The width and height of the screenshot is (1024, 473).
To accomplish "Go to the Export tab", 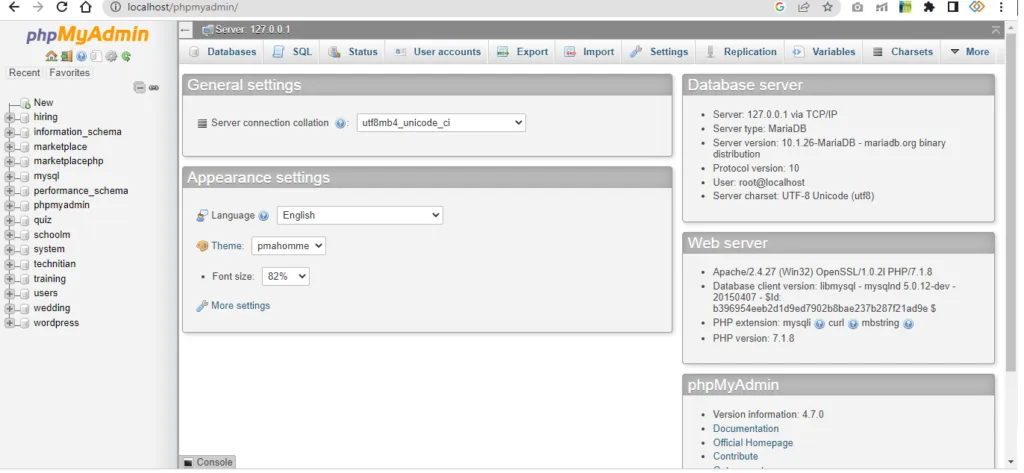I will click(x=522, y=52).
